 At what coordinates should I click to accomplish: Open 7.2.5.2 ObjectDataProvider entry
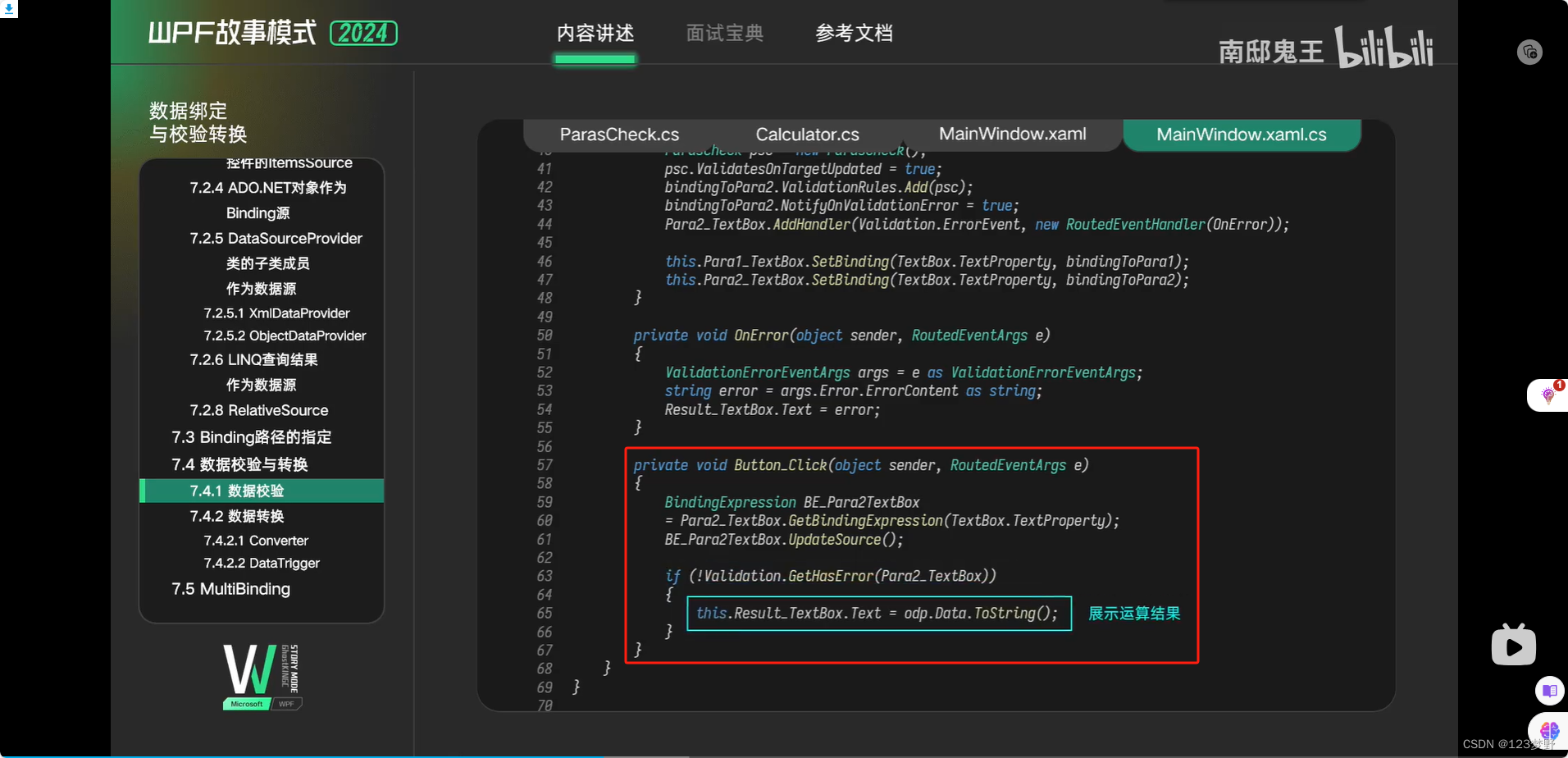[x=285, y=336]
